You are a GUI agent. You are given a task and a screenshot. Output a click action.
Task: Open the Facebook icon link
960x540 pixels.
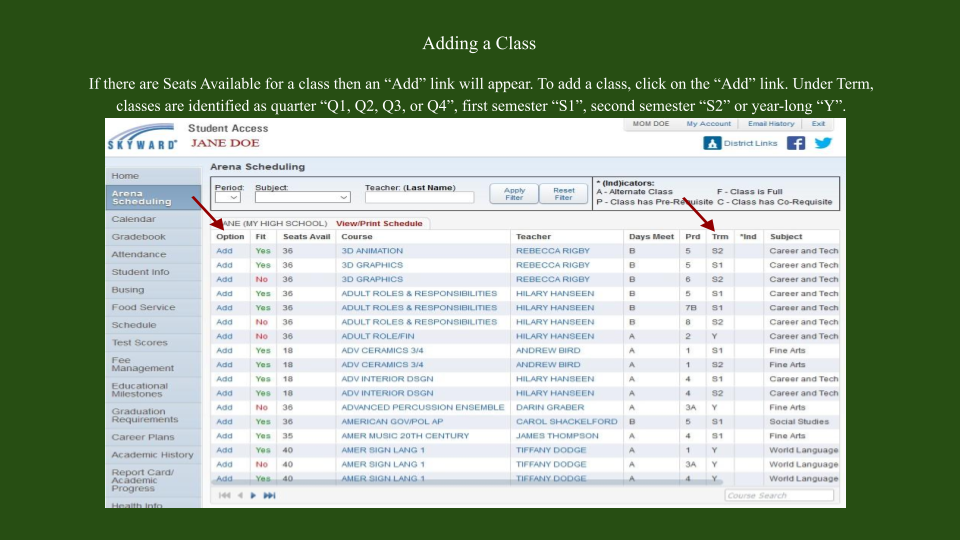796,143
